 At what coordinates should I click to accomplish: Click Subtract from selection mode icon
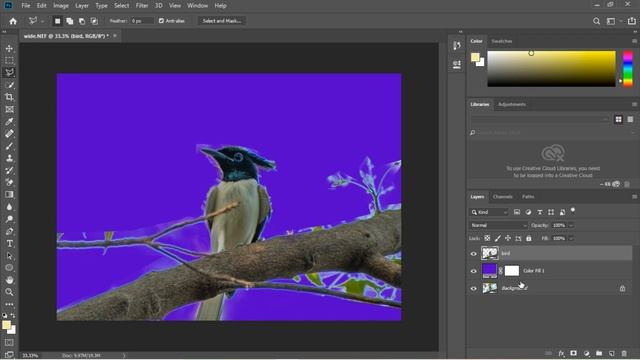(x=82, y=21)
